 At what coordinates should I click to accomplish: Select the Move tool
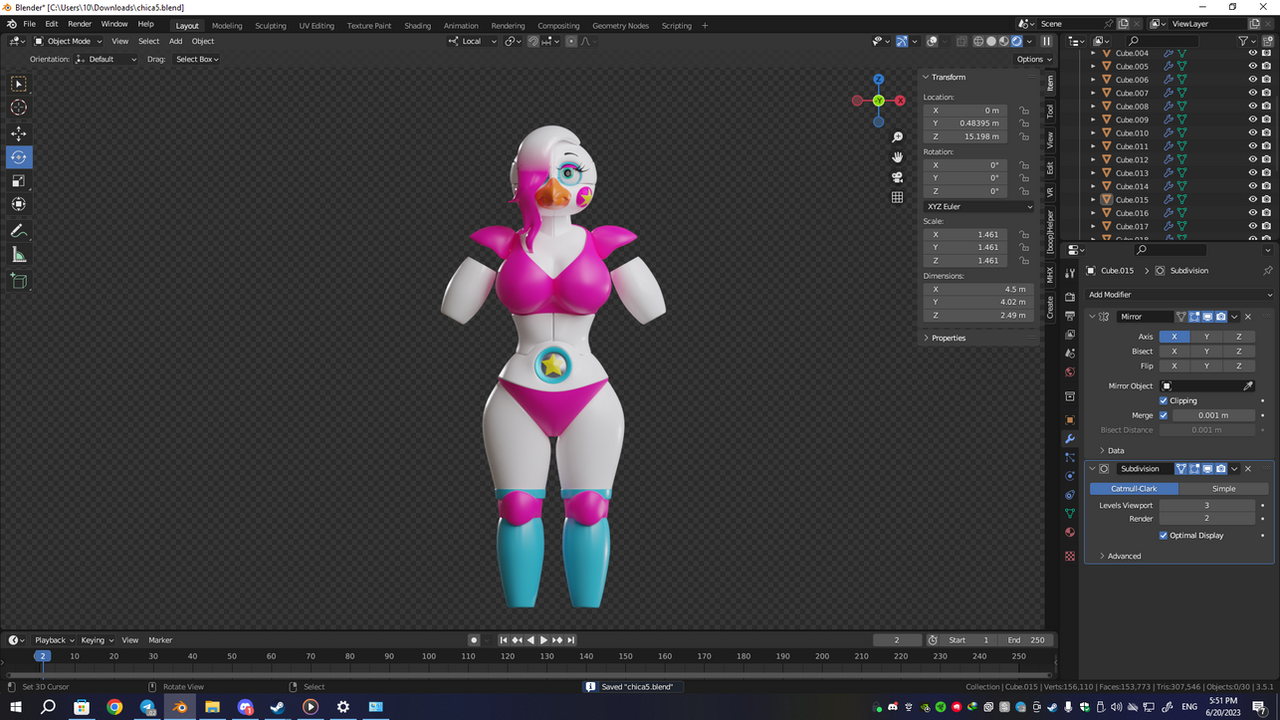[x=19, y=133]
